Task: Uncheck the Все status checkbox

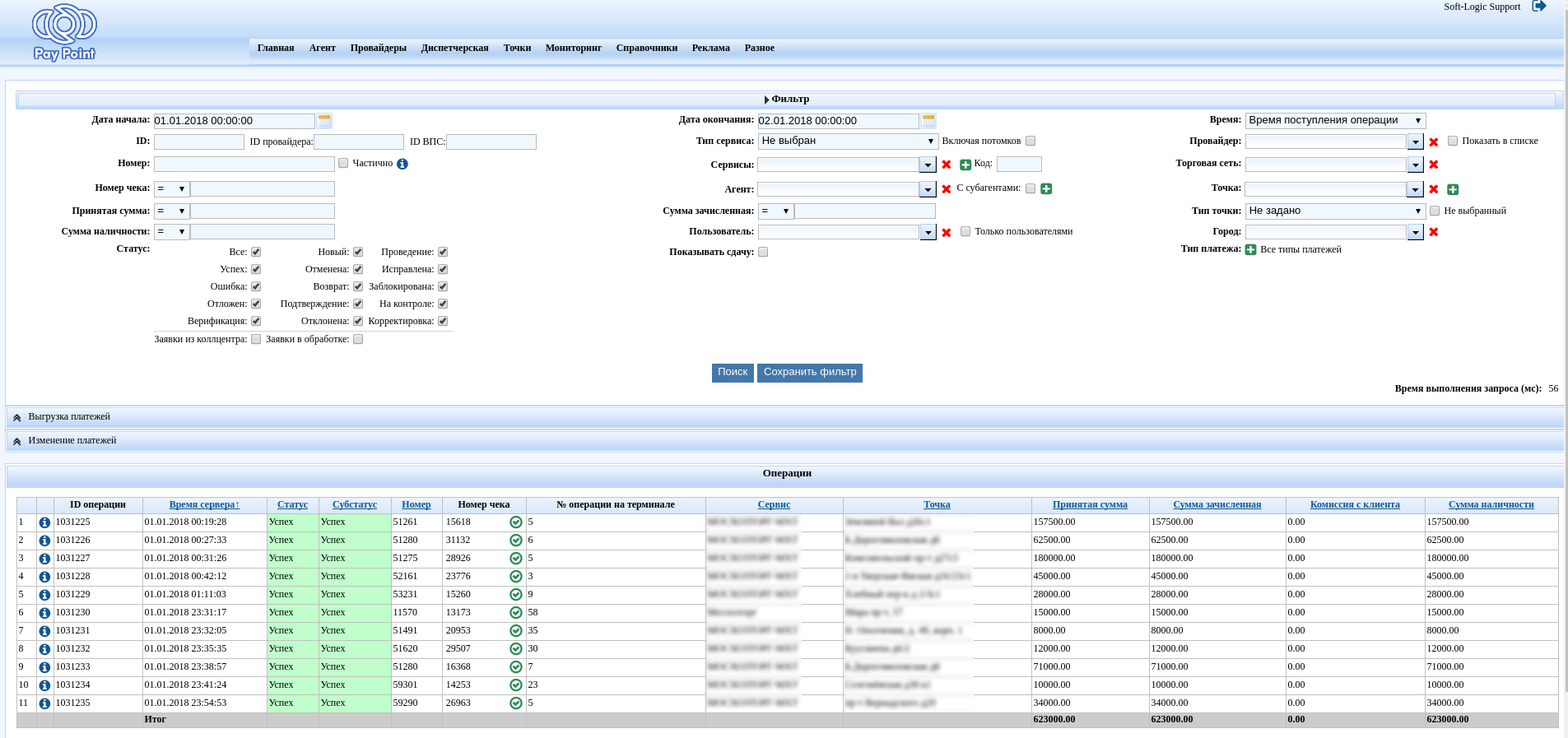Action: tap(256, 252)
